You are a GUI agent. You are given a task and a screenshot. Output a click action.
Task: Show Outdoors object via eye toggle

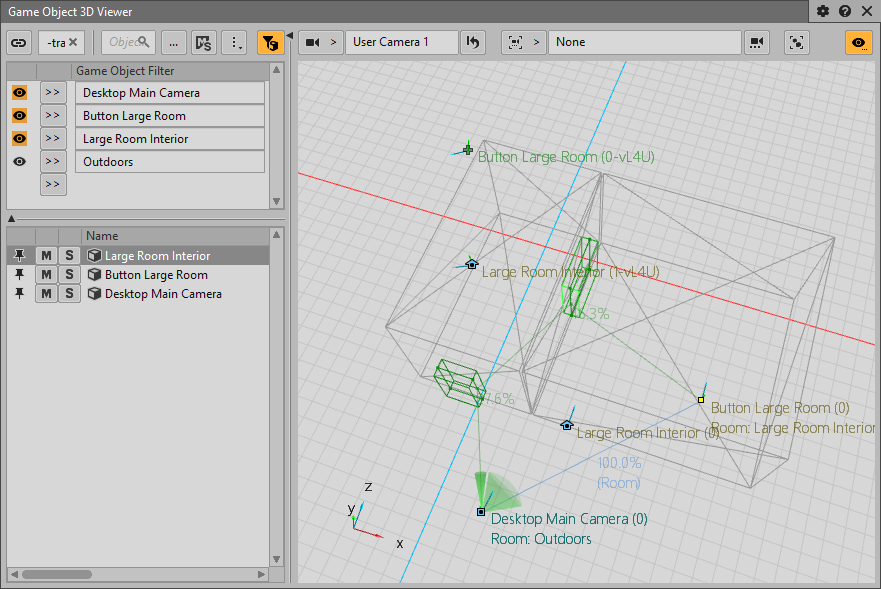(x=19, y=162)
